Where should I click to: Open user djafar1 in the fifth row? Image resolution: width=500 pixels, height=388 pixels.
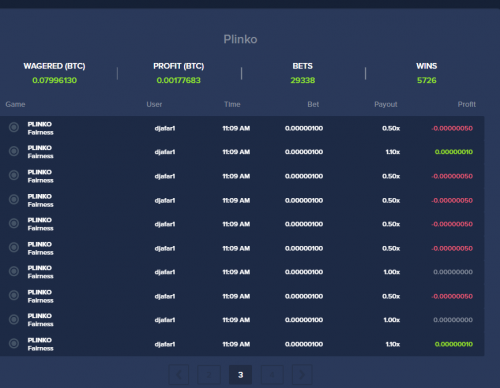coord(165,224)
